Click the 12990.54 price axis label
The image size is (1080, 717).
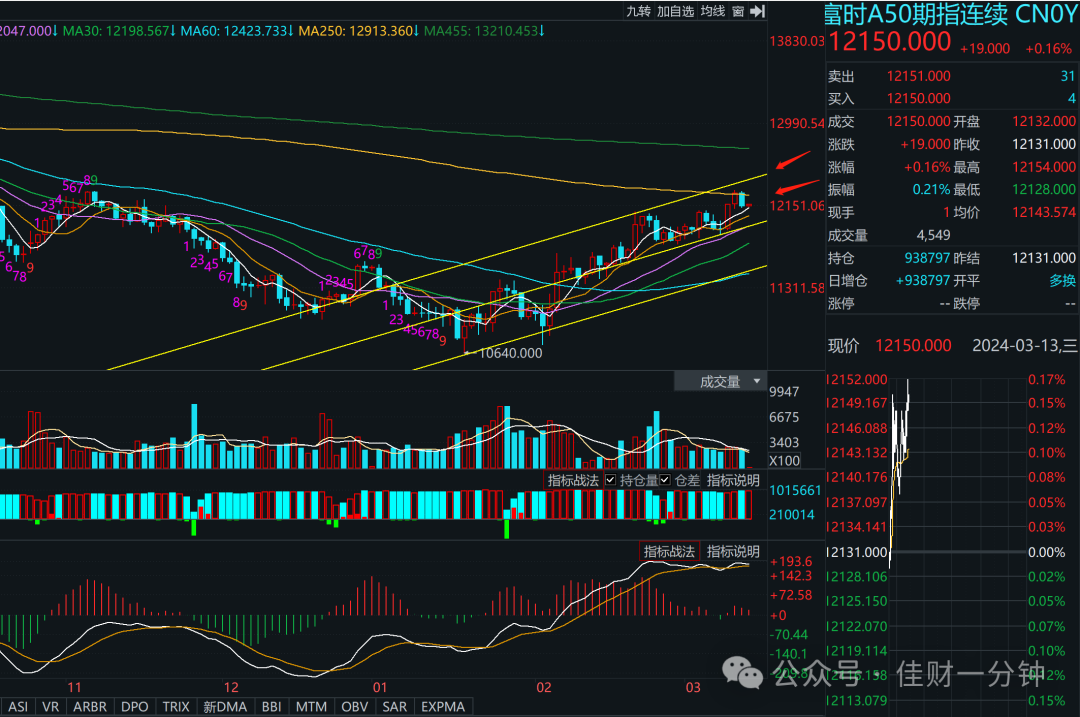[x=796, y=123]
